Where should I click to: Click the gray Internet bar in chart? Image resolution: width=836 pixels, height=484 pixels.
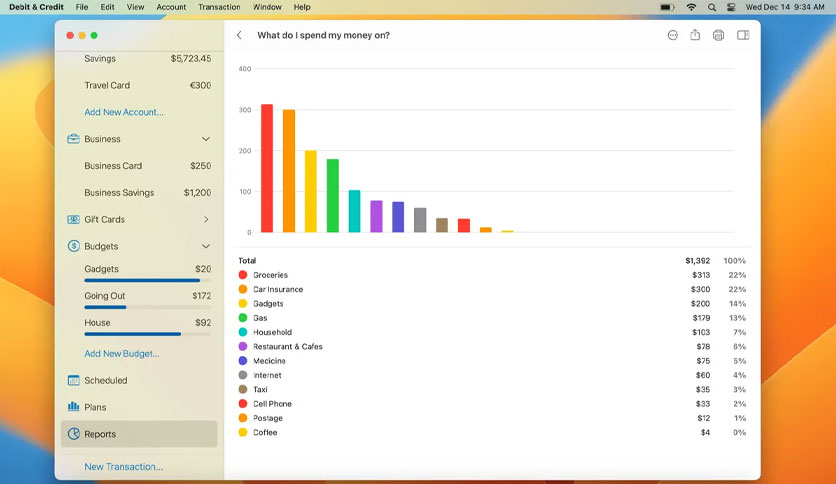(420, 220)
